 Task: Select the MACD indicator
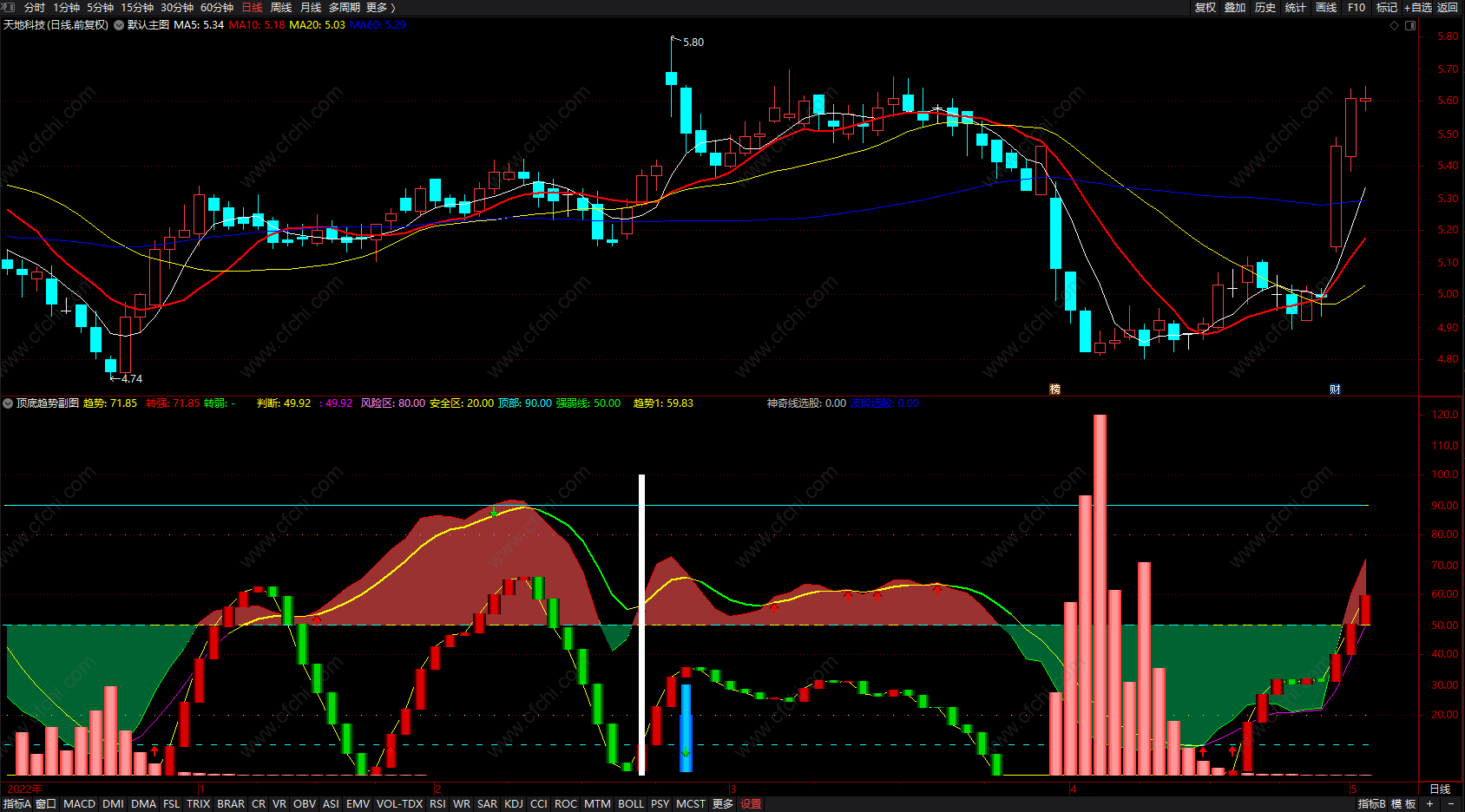click(79, 804)
